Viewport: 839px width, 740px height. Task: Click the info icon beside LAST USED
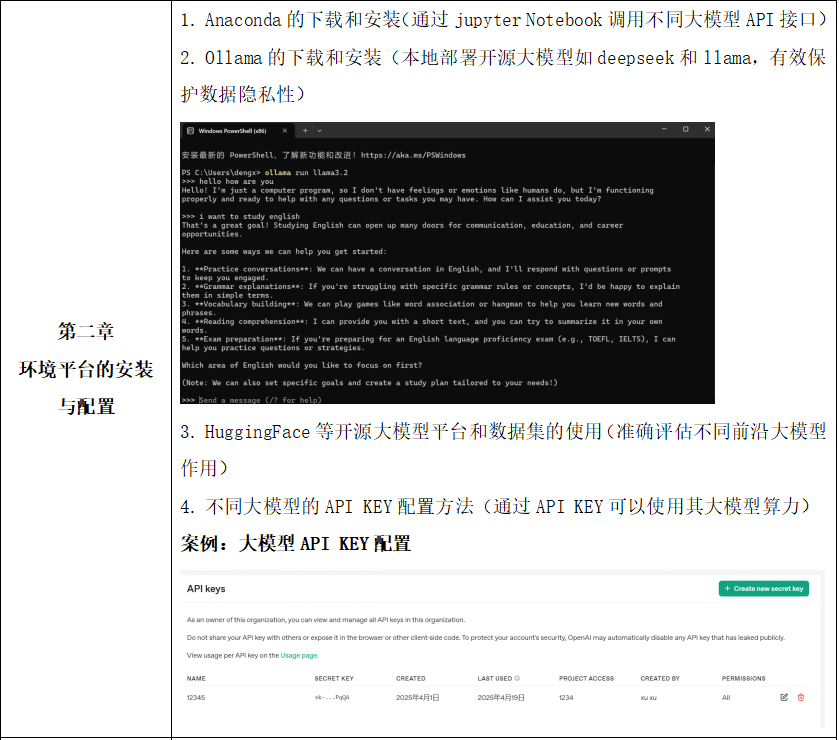pyautogui.click(x=517, y=678)
